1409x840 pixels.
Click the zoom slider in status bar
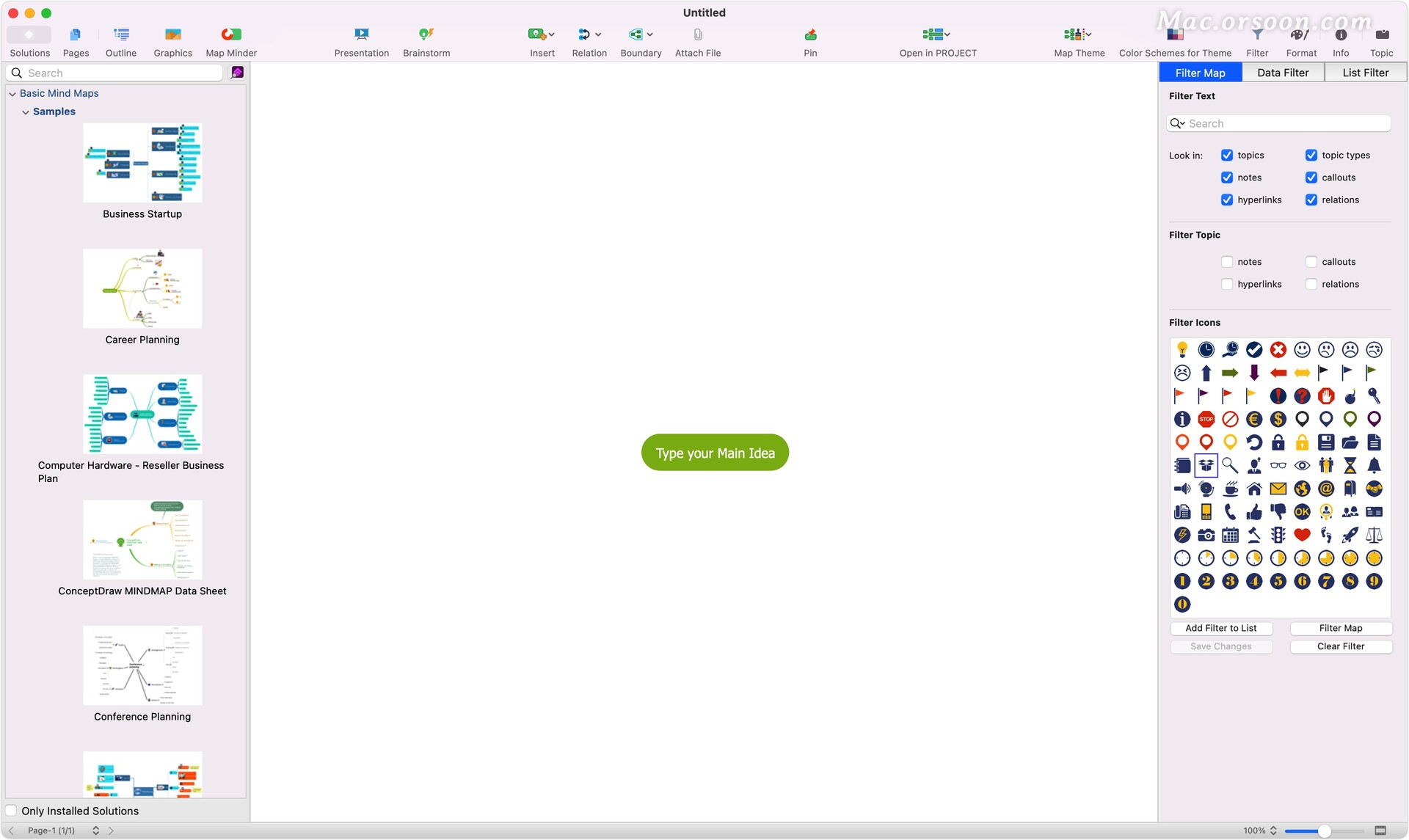pos(1323,830)
